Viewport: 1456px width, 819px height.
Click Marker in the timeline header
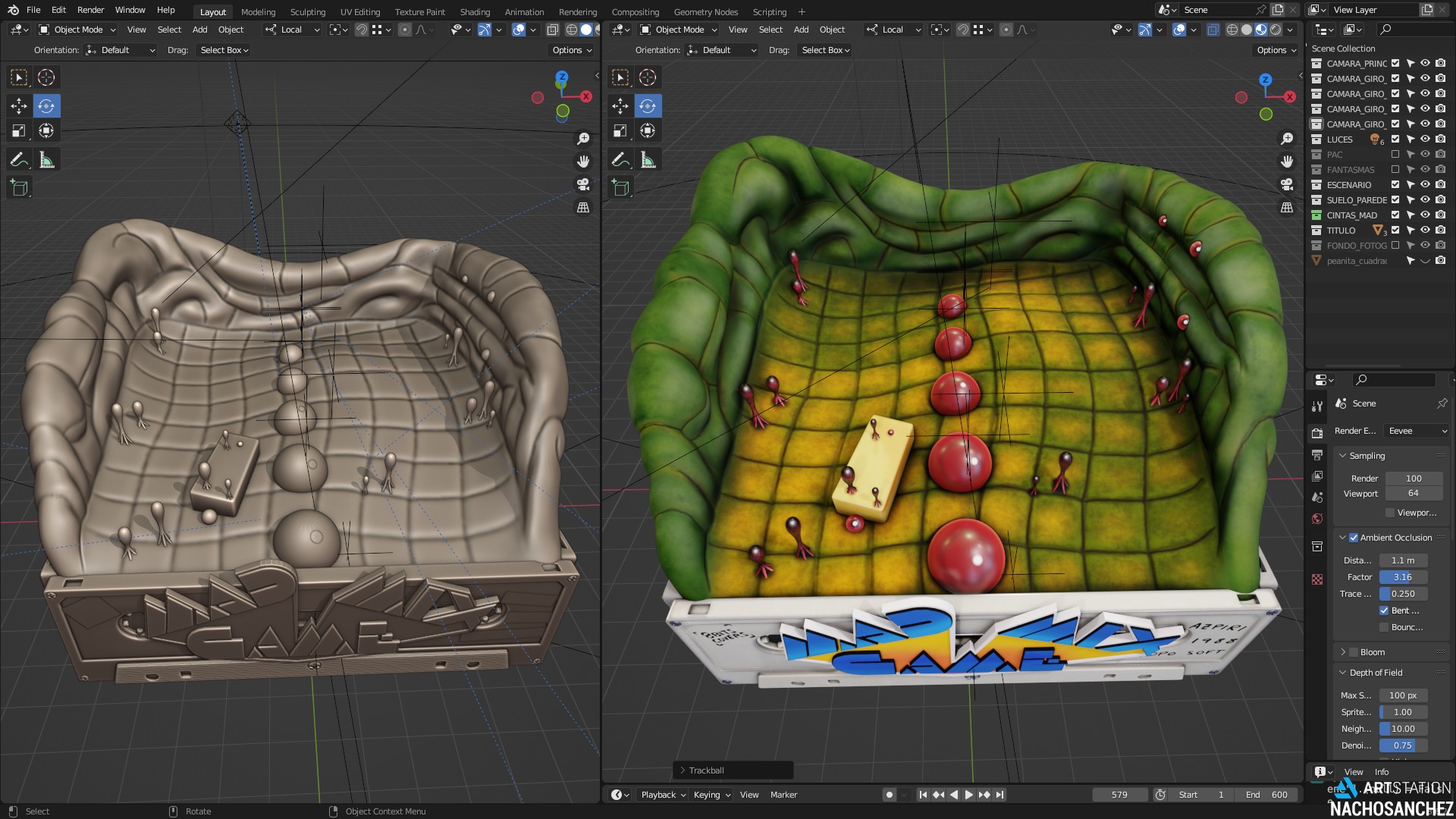tap(783, 795)
